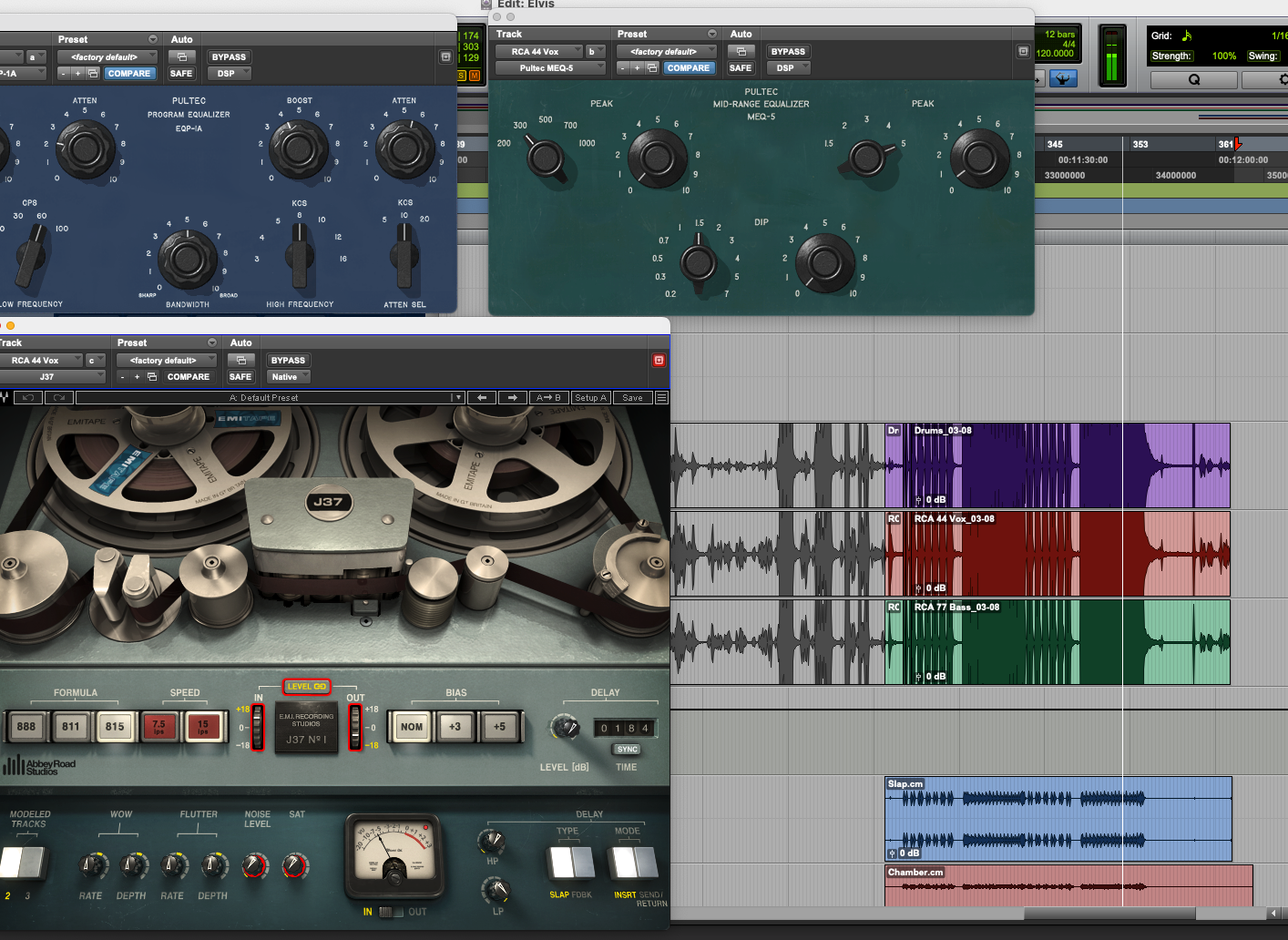Open factory default preset dropdown in J37
The image size is (1288, 940).
pyautogui.click(x=168, y=361)
